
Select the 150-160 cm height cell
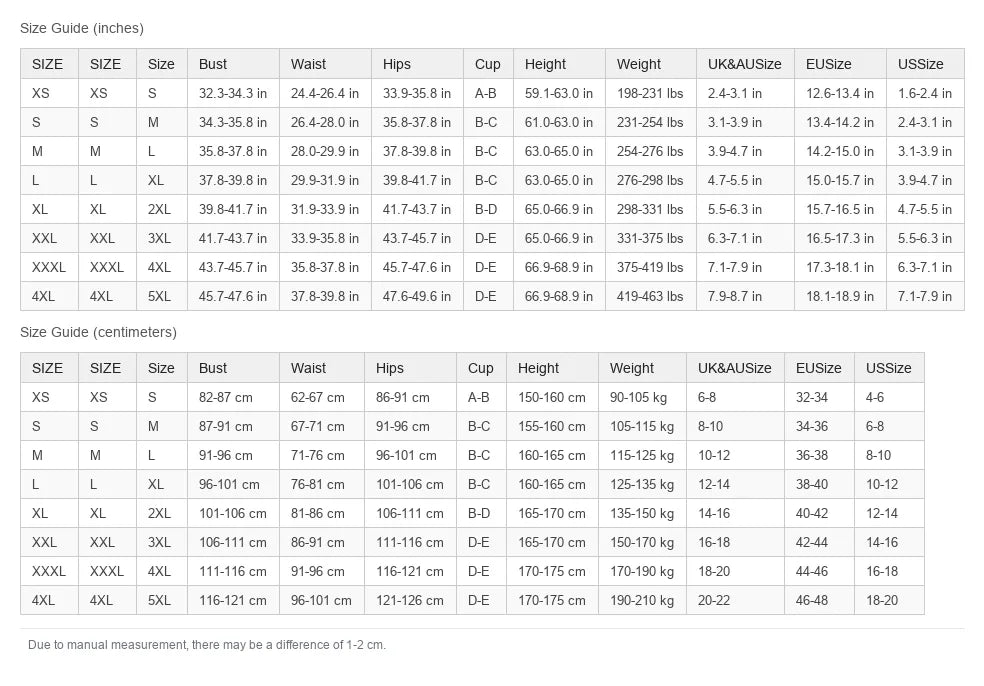tap(552, 397)
